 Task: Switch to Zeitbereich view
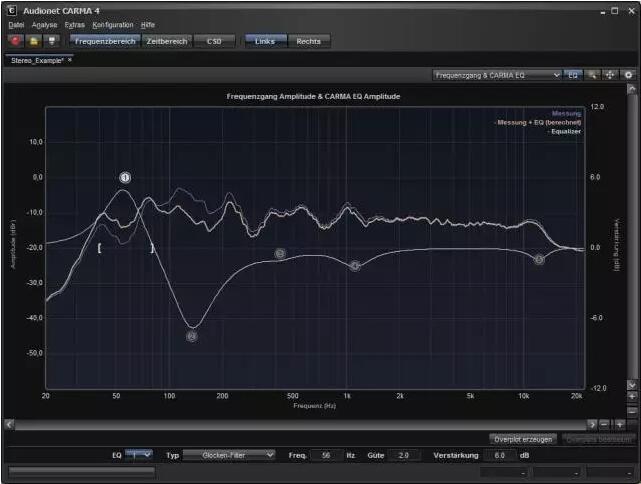pyautogui.click(x=166, y=41)
